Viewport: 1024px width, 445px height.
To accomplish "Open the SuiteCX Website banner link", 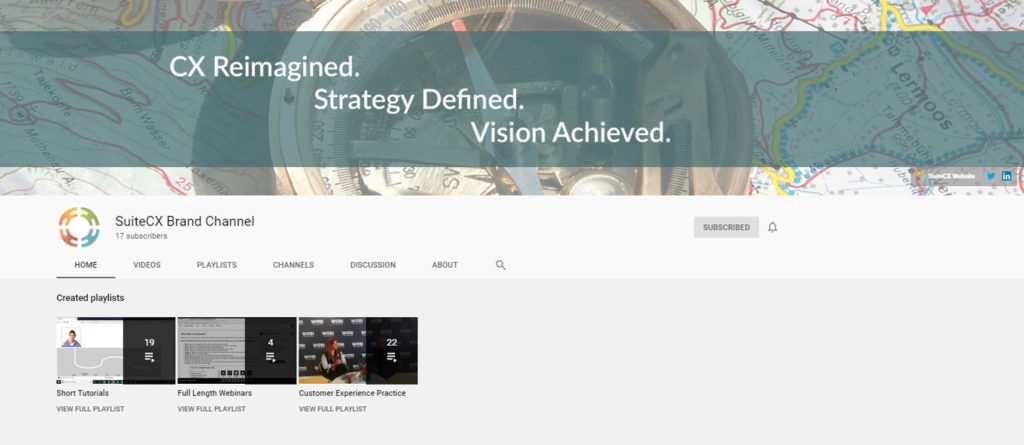I will (946, 176).
